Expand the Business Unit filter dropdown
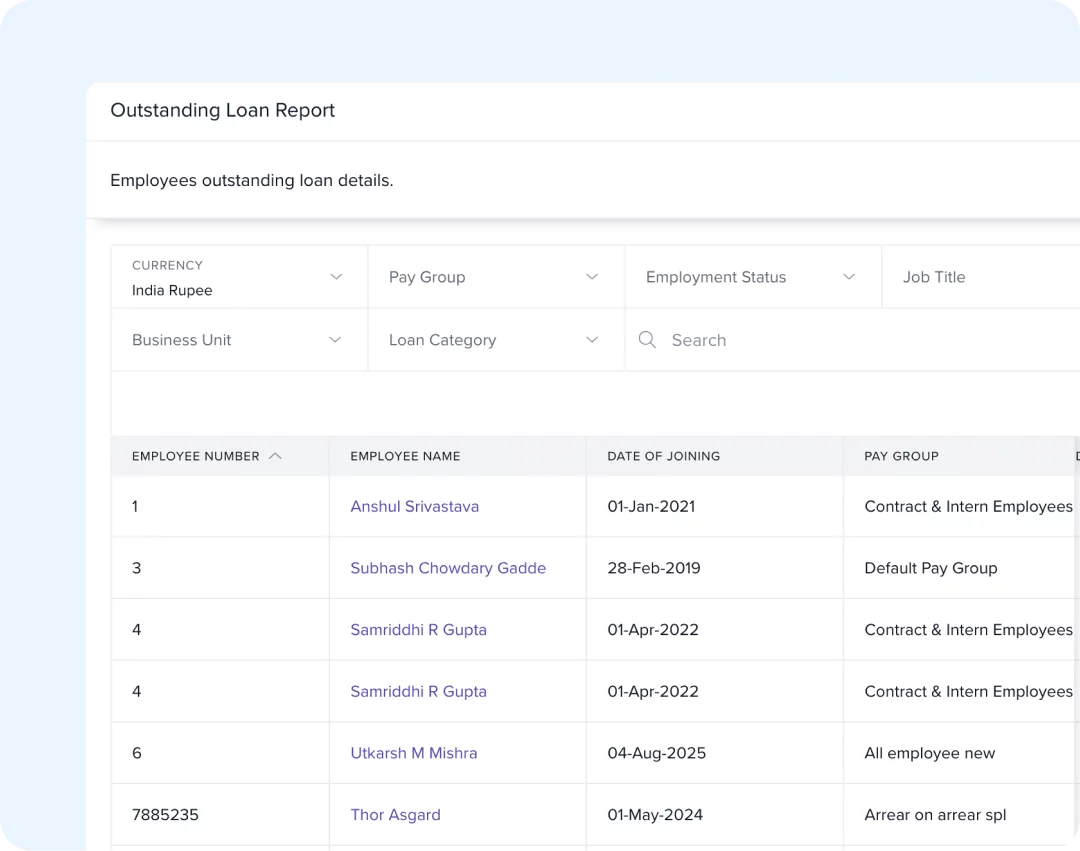The width and height of the screenshot is (1080, 851). tap(239, 340)
